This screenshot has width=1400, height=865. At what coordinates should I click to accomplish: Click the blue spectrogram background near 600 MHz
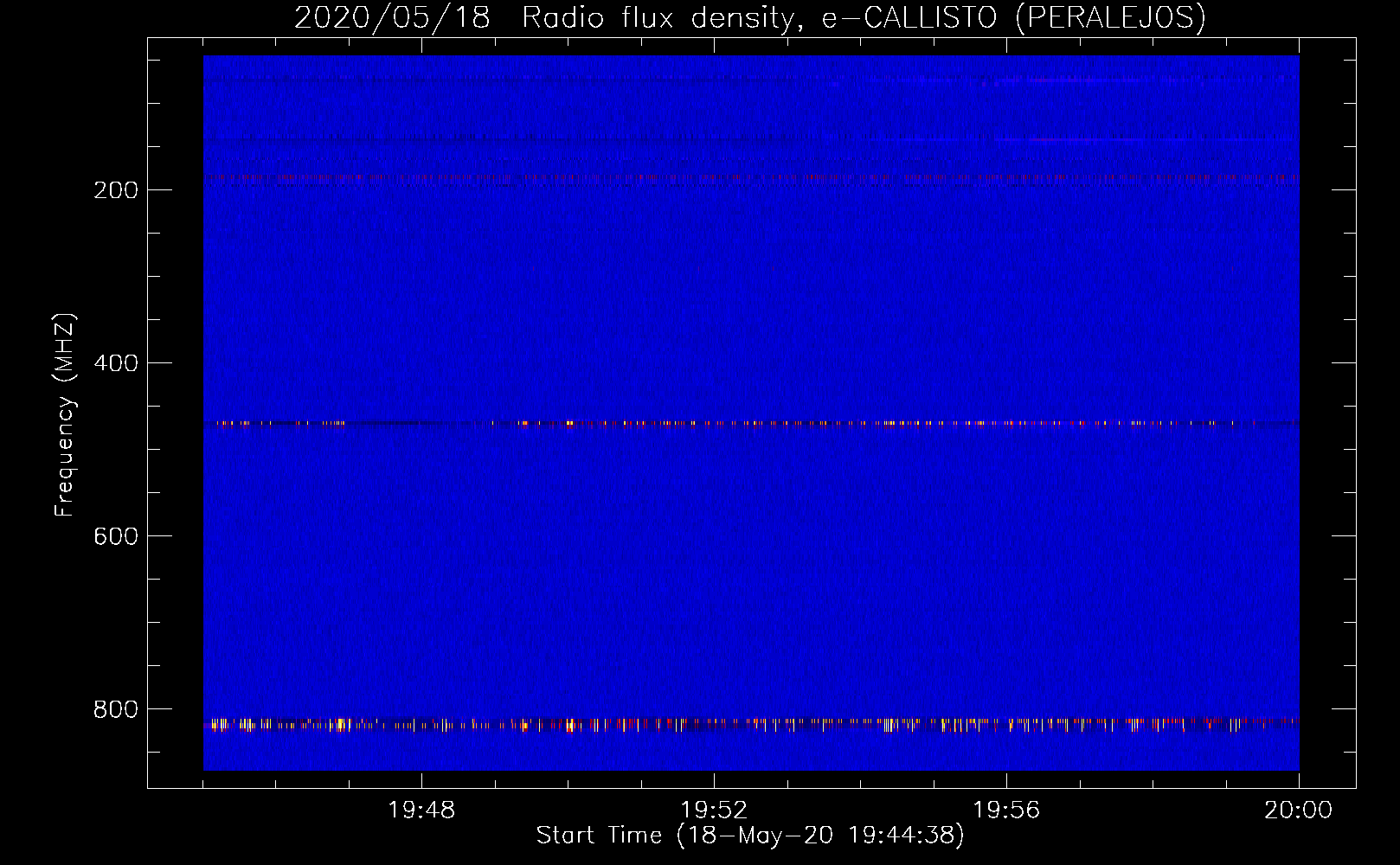751,536
